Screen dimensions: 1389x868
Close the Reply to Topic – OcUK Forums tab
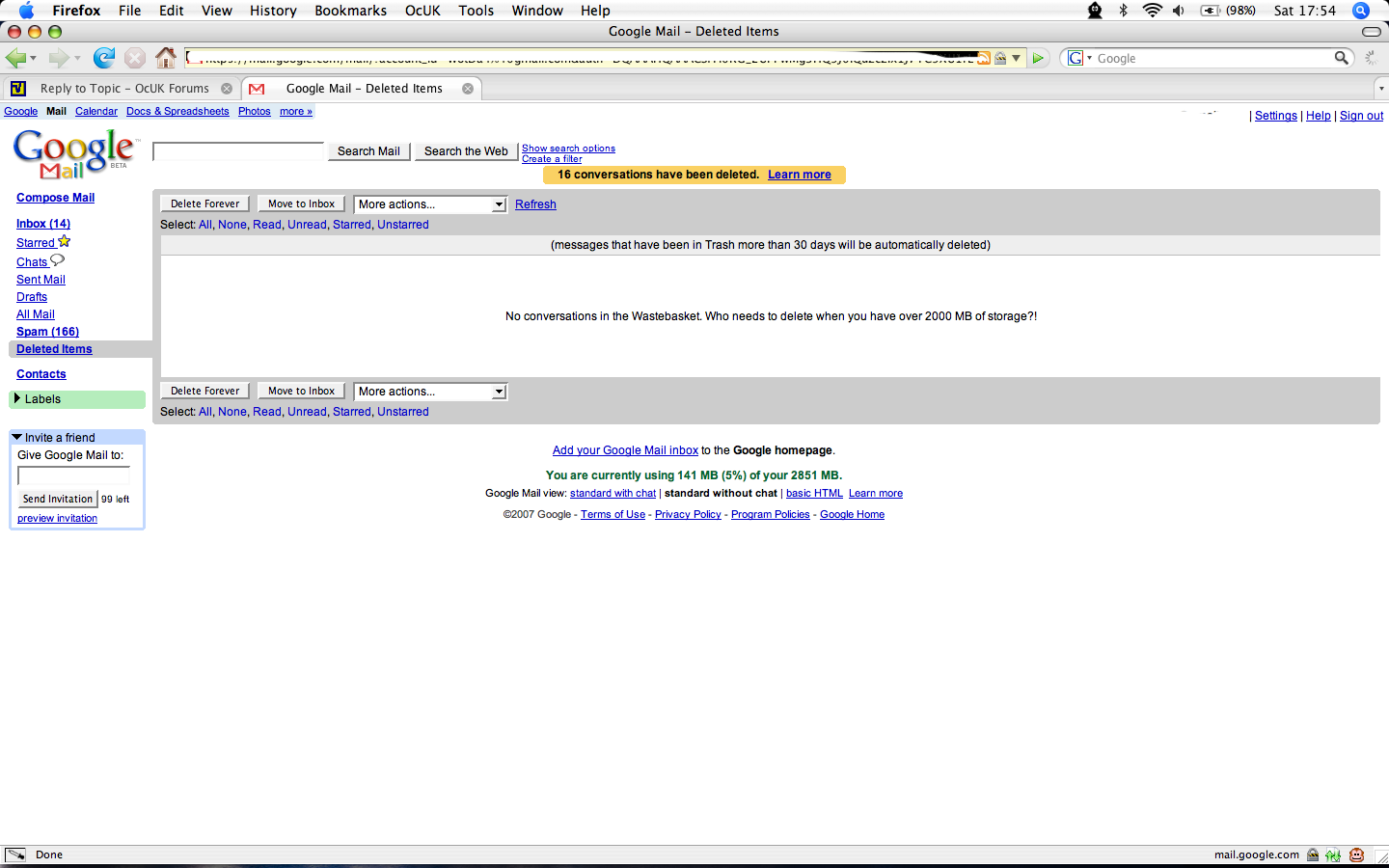tap(227, 89)
